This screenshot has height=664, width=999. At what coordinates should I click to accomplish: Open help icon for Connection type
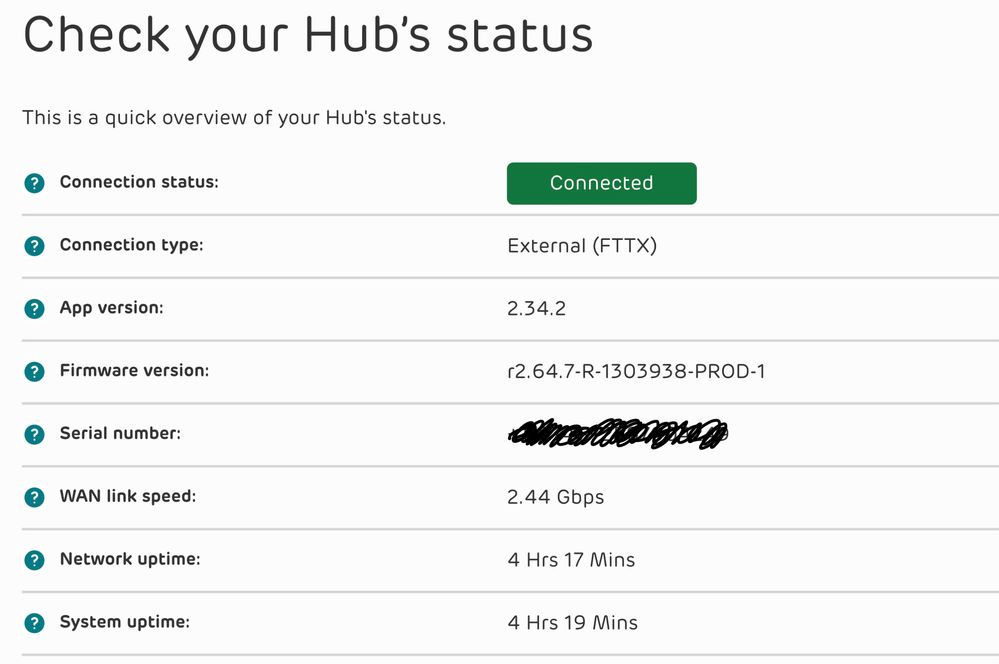(x=34, y=246)
